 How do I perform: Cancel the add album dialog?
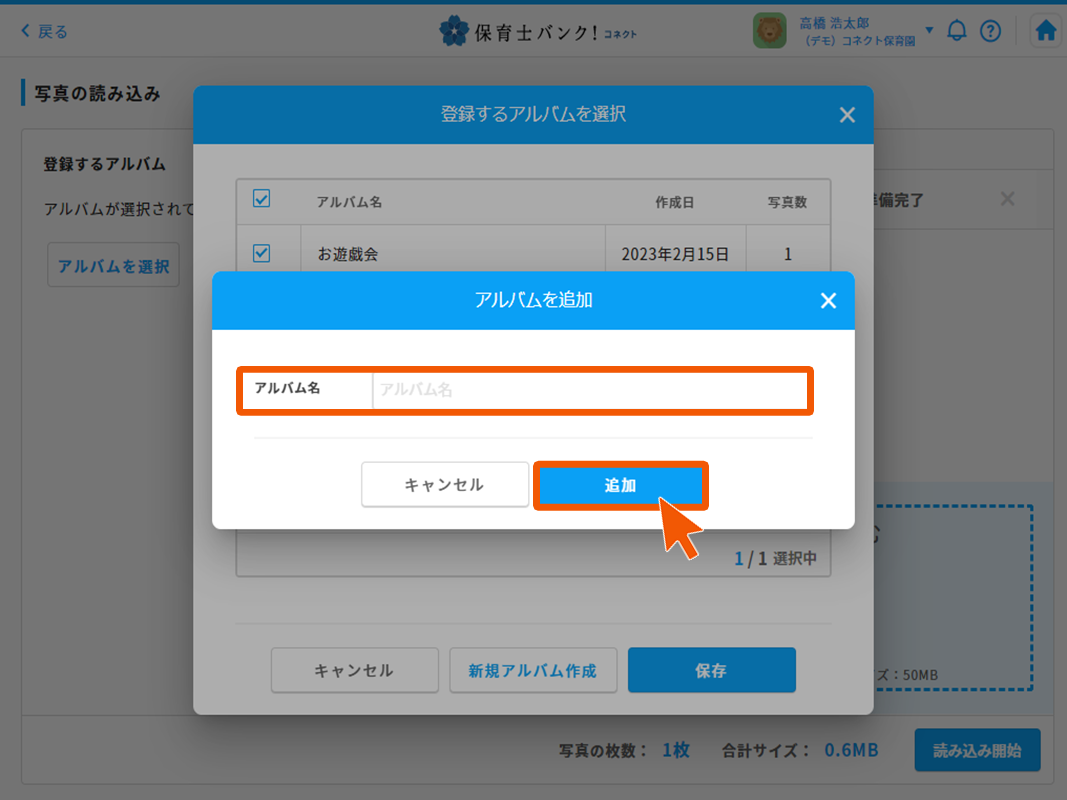[x=445, y=485]
